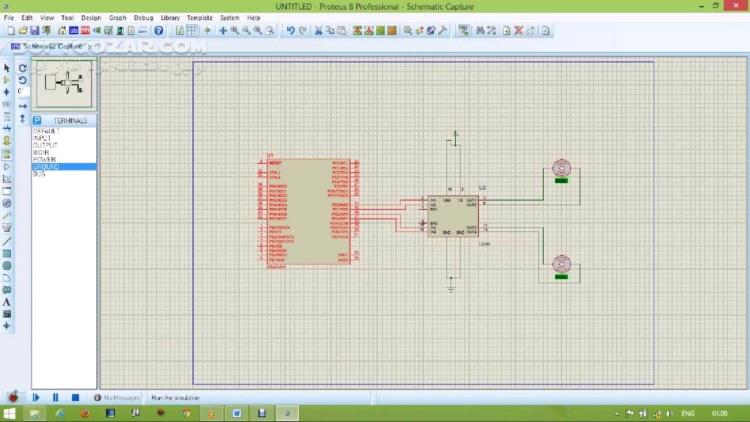Open the View menu
This screenshot has height=422, width=750.
point(47,18)
